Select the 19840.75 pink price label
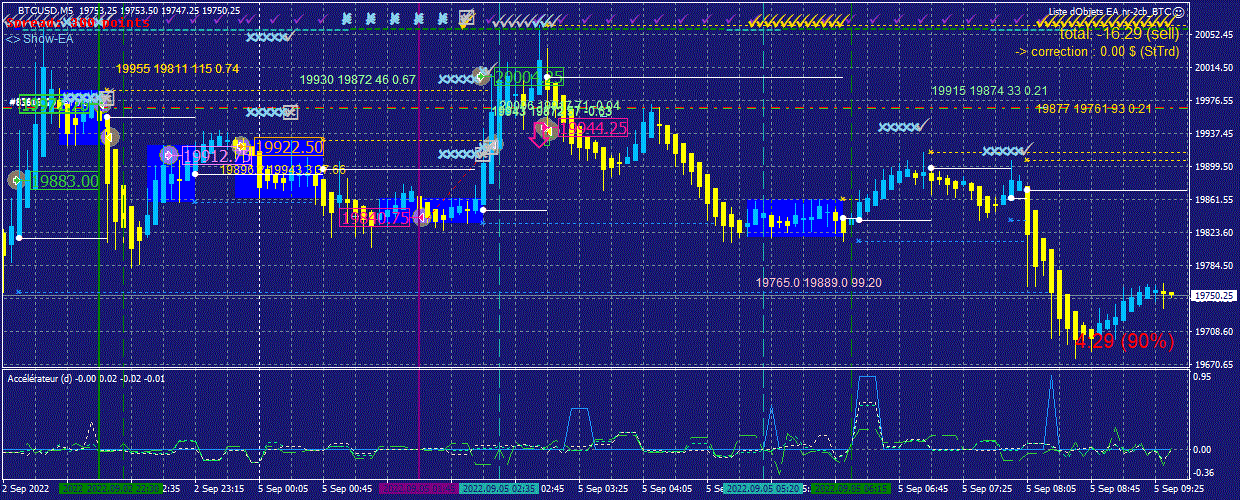This screenshot has width=1240, height=500. coord(375,217)
